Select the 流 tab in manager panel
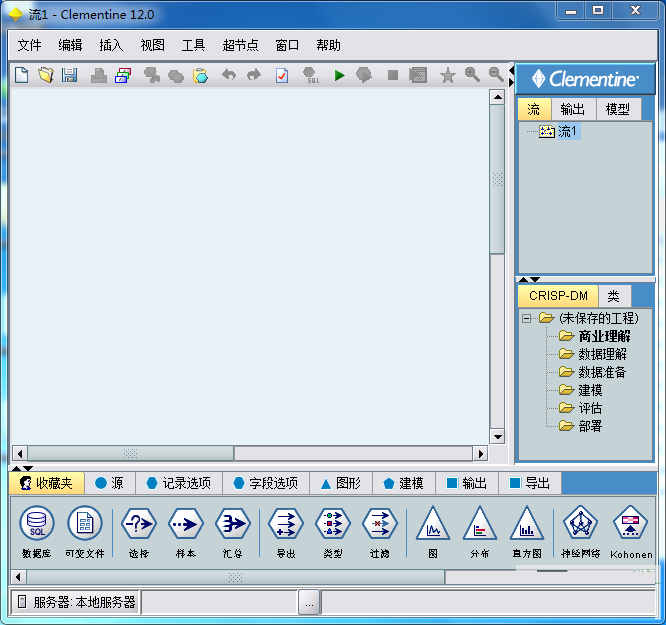666x625 pixels. coord(534,109)
